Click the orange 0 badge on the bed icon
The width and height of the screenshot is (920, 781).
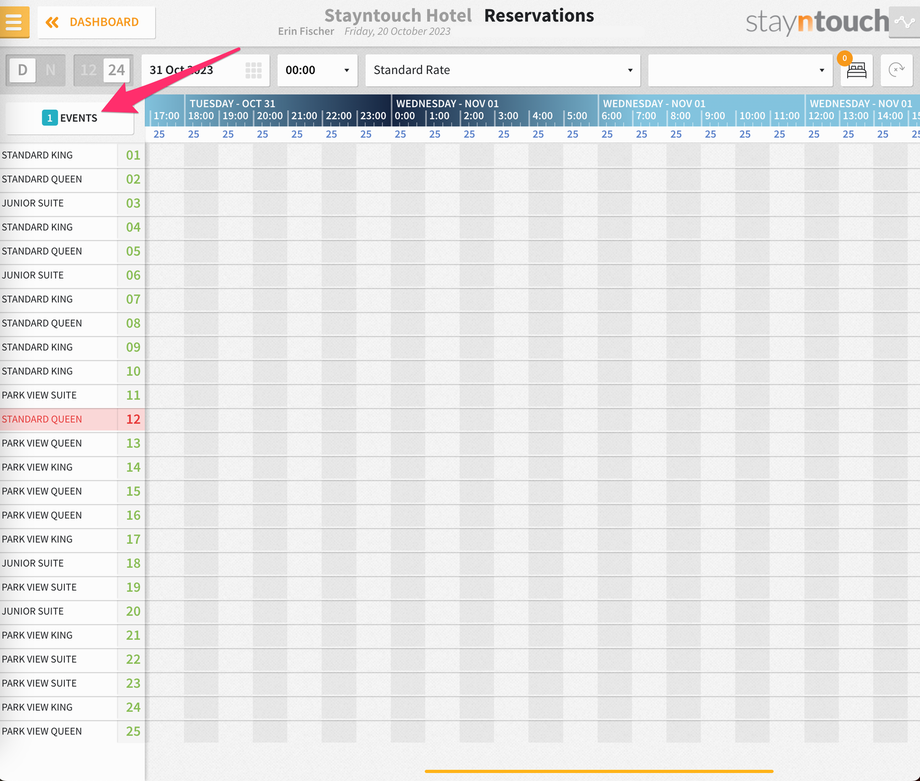click(844, 58)
